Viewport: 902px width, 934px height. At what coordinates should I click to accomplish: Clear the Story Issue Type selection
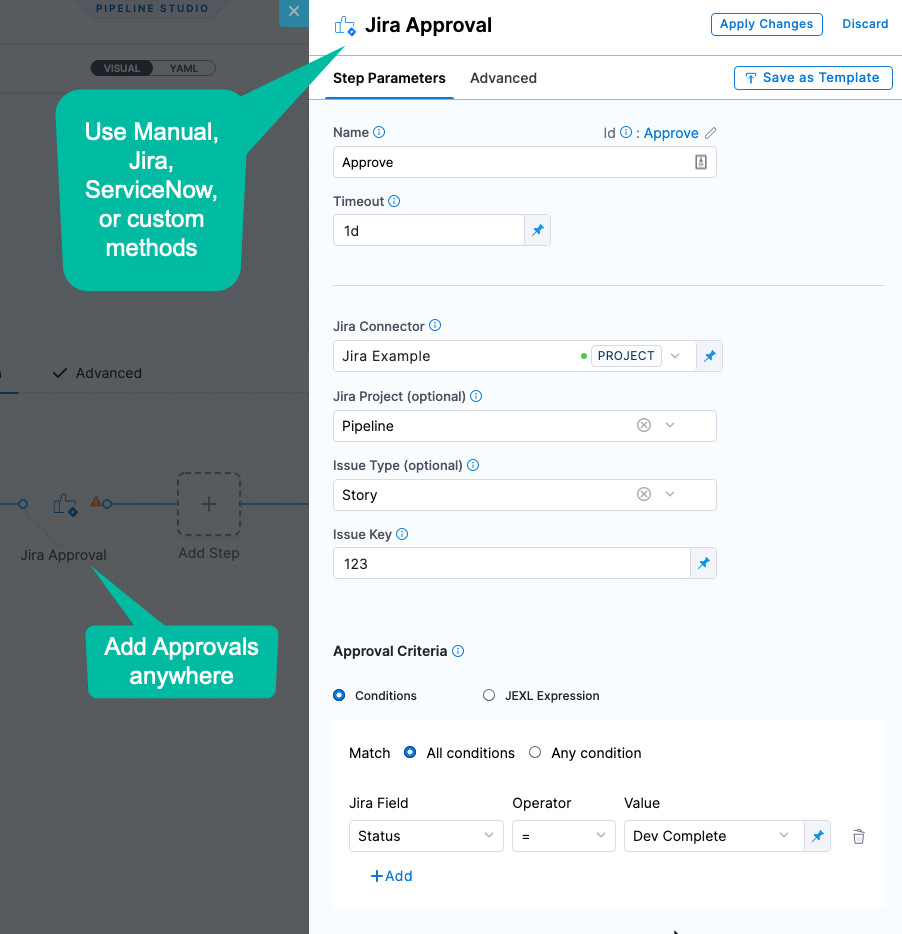644,495
